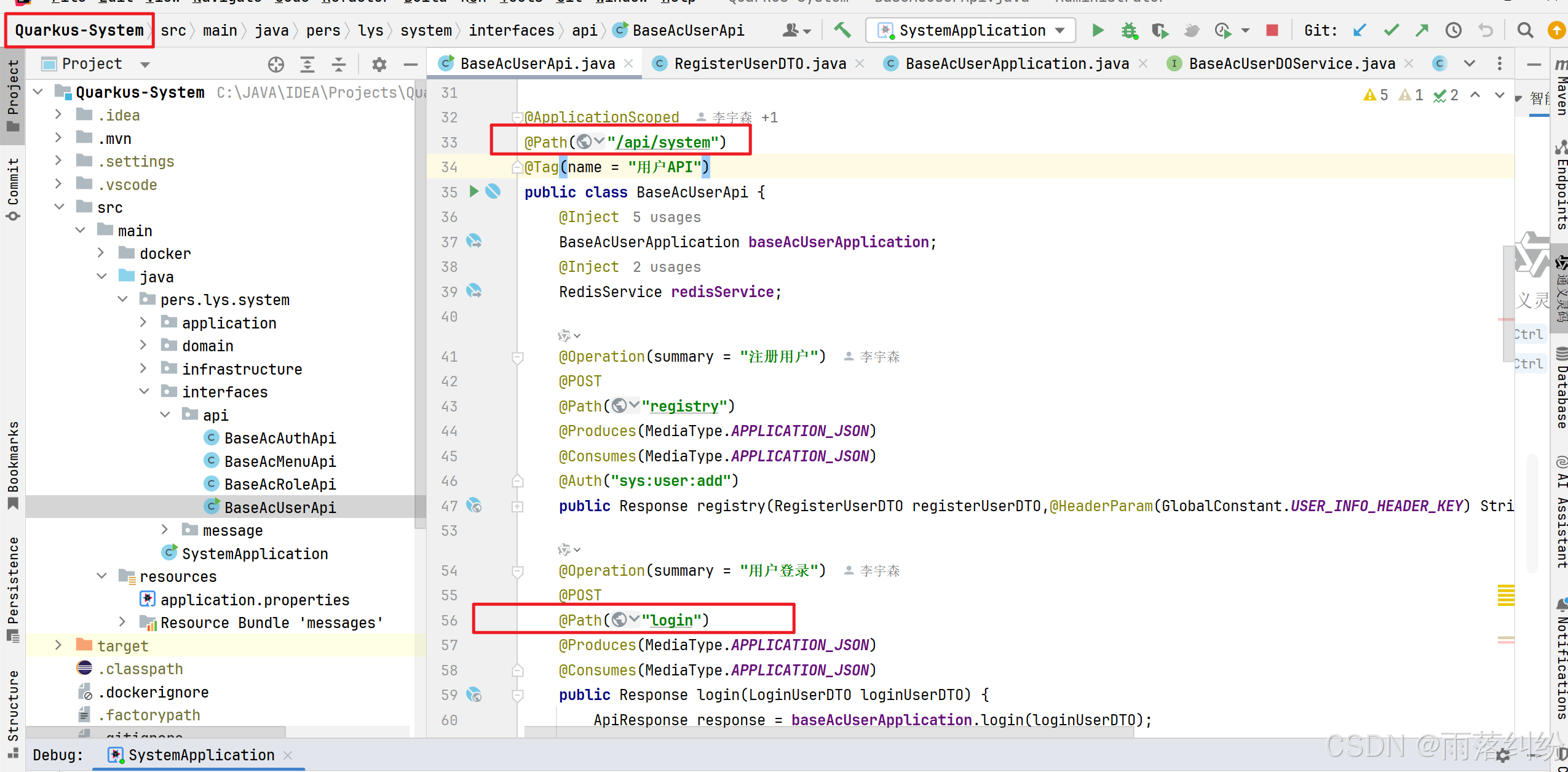Toggle fold marker at line 47
The image size is (1568, 772).
[518, 506]
